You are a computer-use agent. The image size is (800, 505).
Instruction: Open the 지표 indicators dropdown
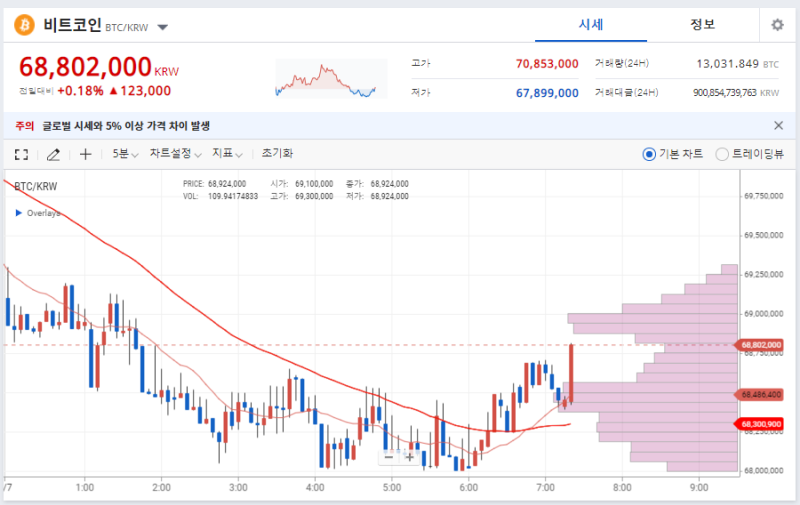pos(227,154)
